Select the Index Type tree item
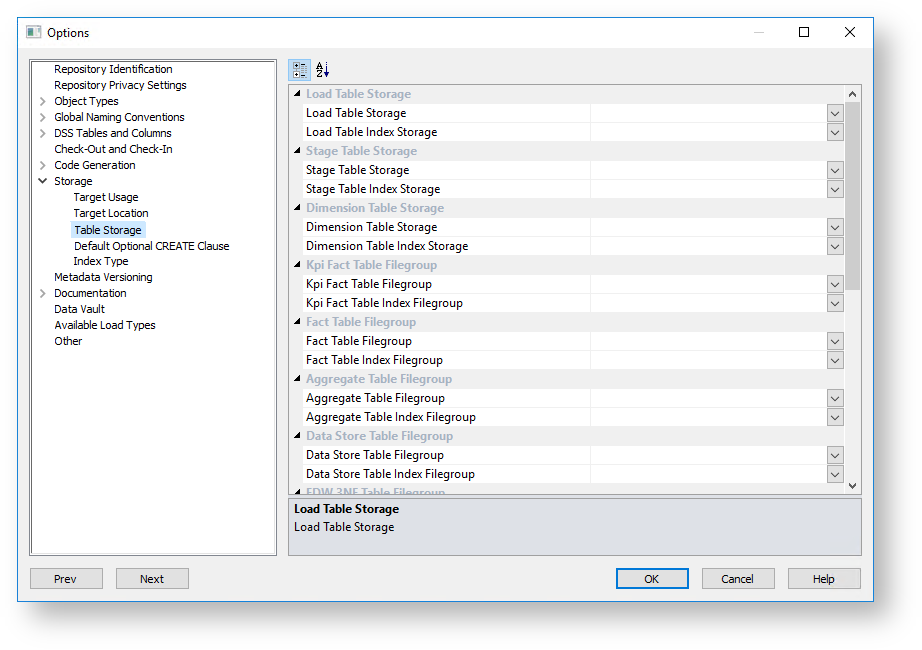Viewport: 922px width, 650px height. pyautogui.click(x=101, y=261)
